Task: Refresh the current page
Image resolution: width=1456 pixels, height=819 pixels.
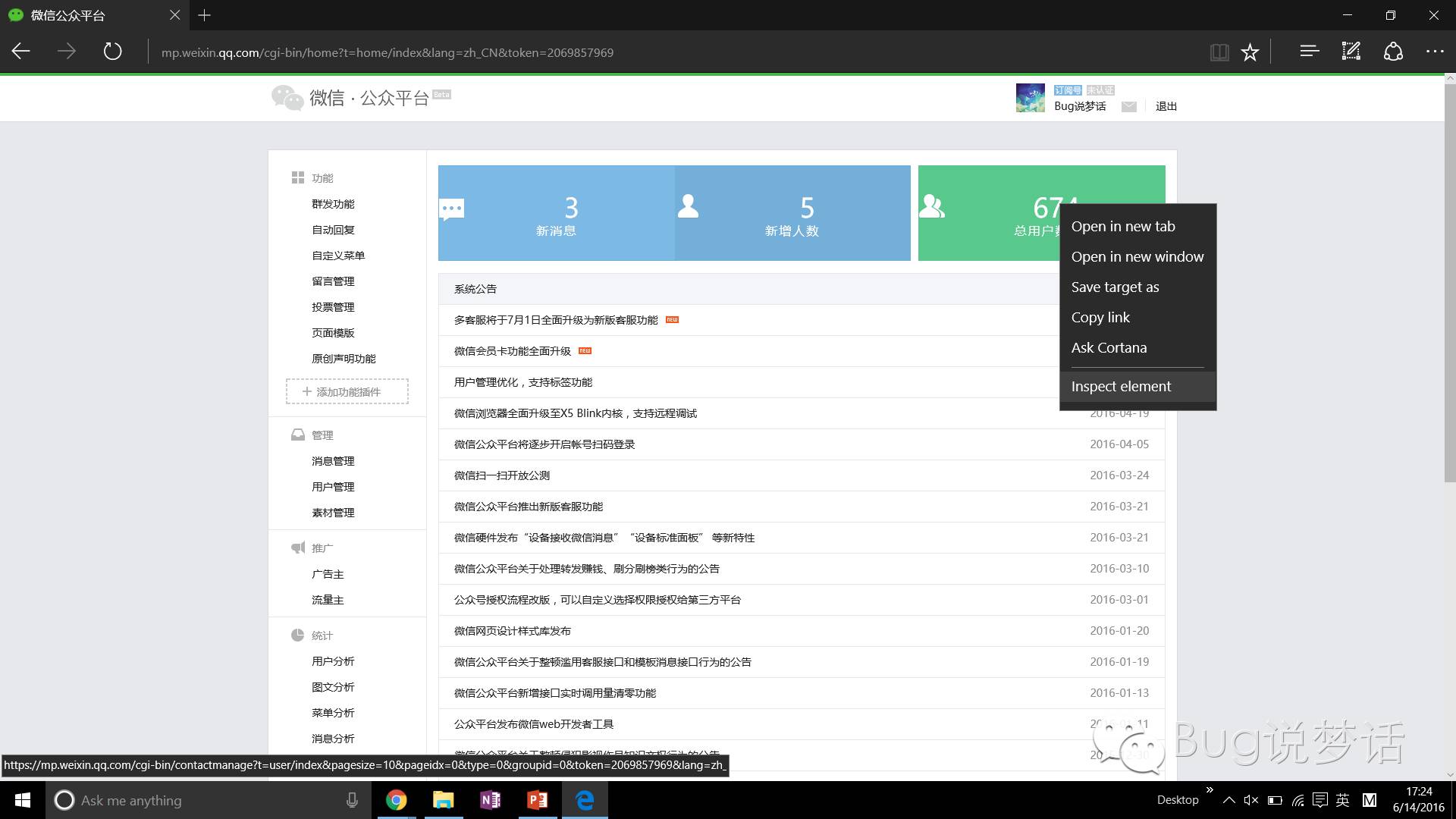Action: point(112,52)
